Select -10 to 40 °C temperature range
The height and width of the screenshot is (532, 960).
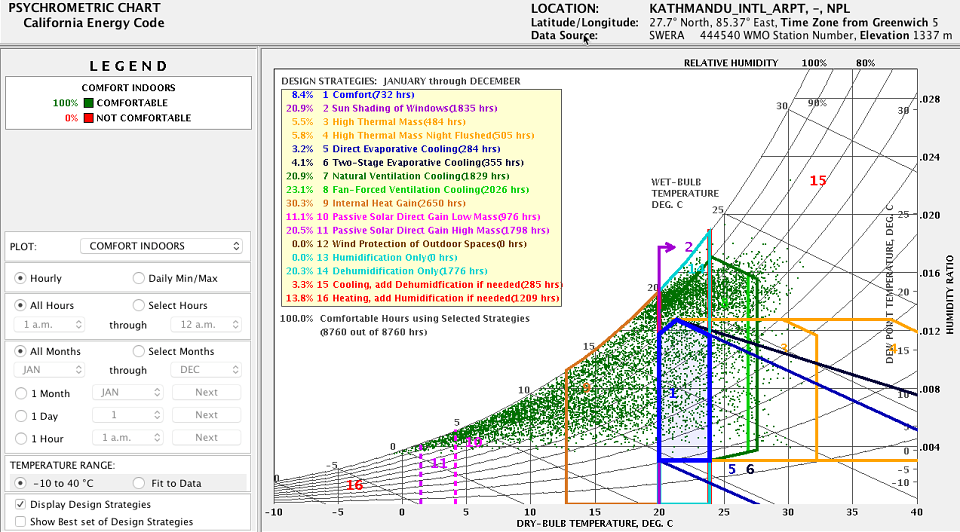20,483
